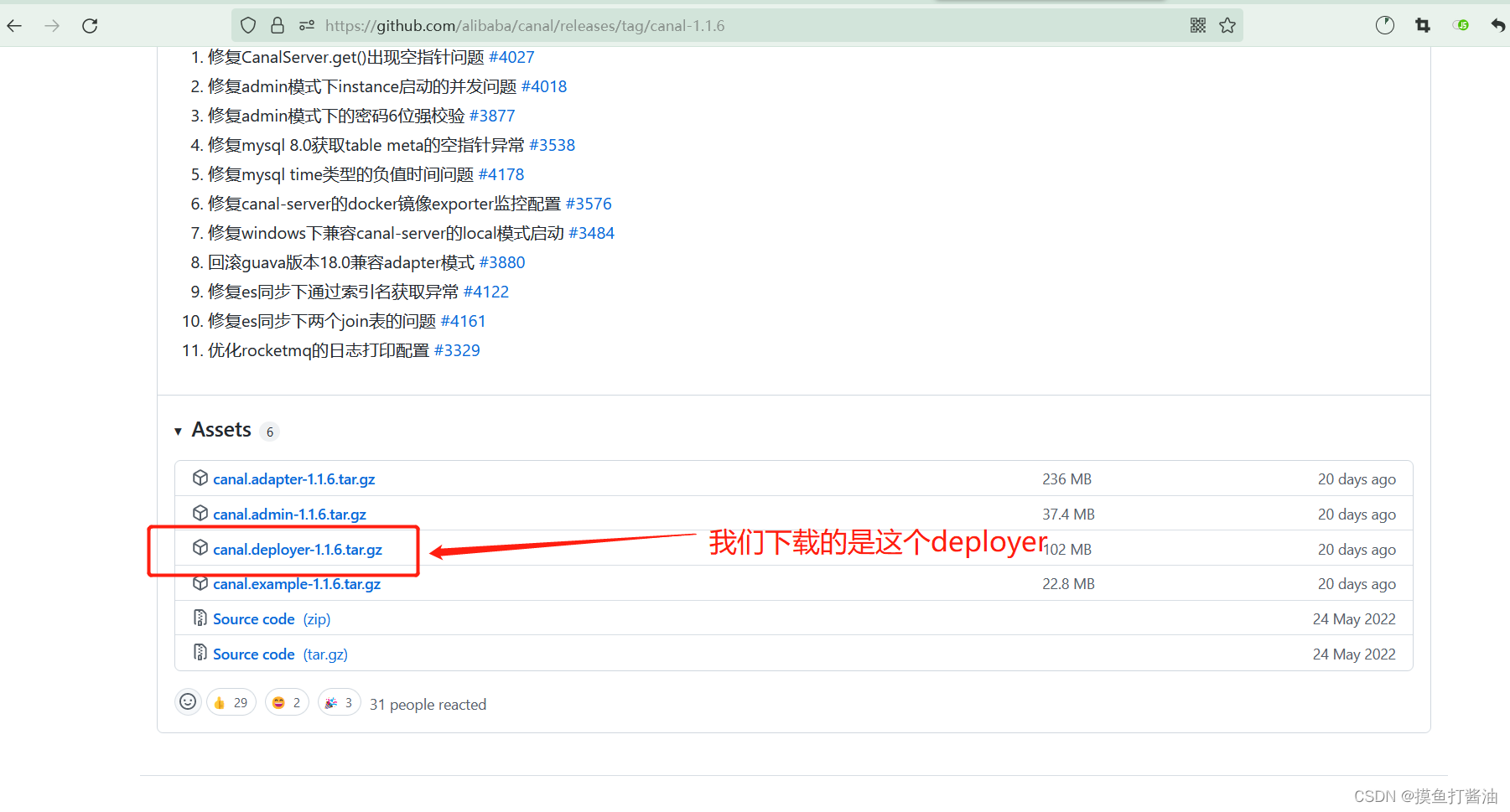This screenshot has height=812, width=1510.
Task: Click the text '修复es同步下两个join表的问题'
Action: pyautogui.click(x=322, y=321)
